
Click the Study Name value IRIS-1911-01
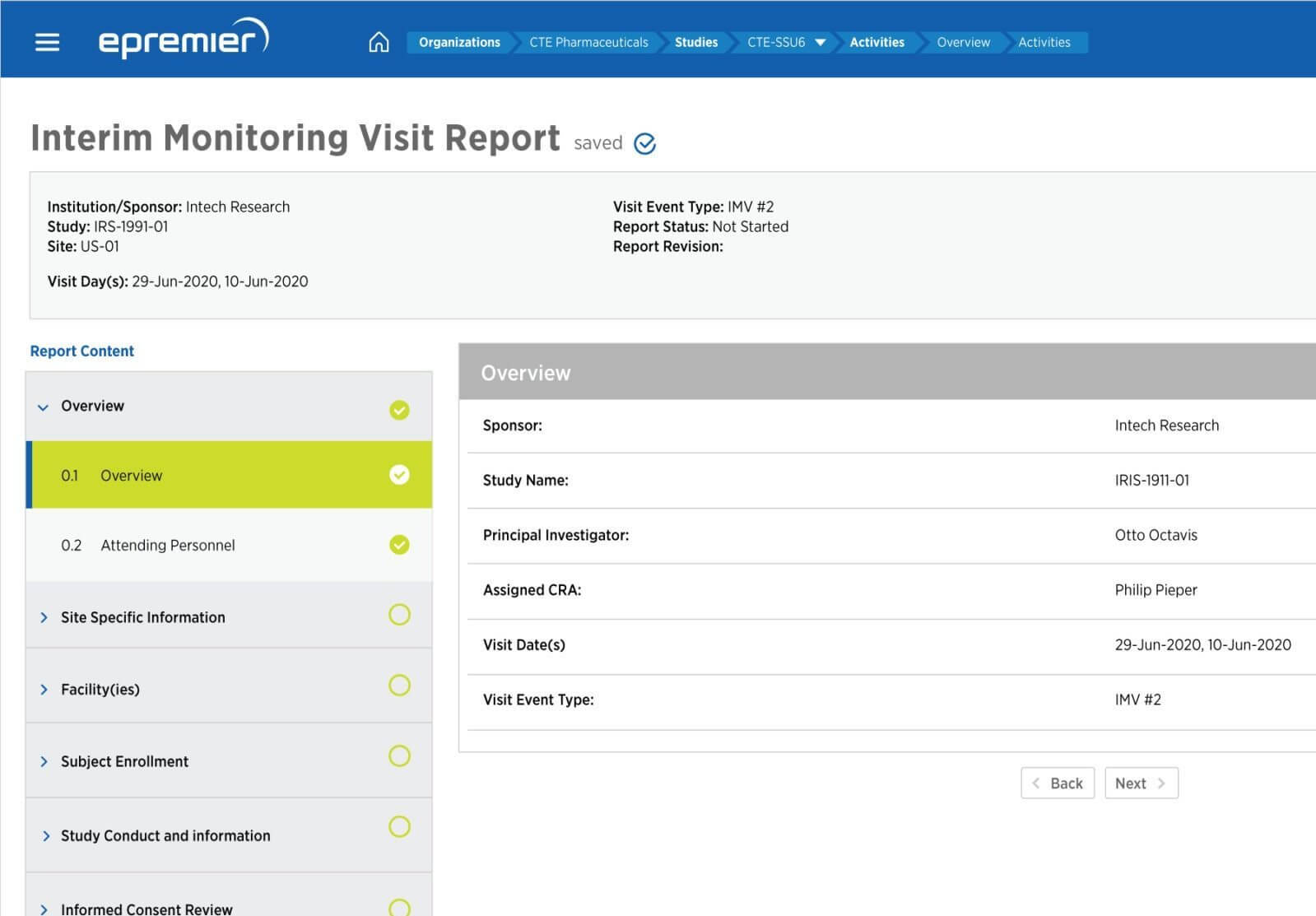(1151, 481)
